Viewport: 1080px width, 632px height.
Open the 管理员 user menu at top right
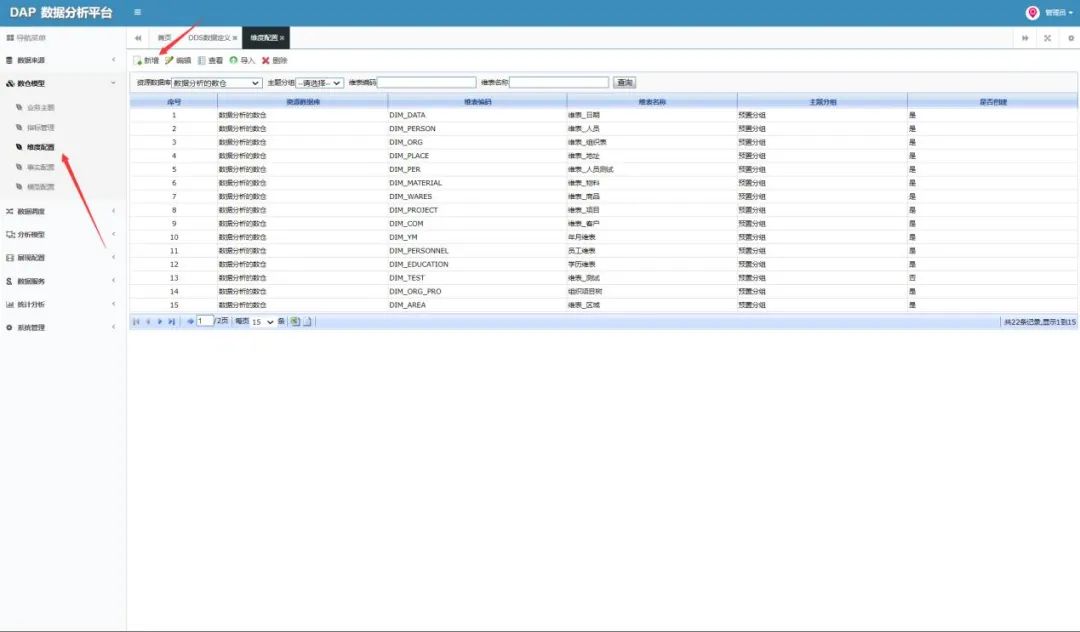click(x=1059, y=12)
